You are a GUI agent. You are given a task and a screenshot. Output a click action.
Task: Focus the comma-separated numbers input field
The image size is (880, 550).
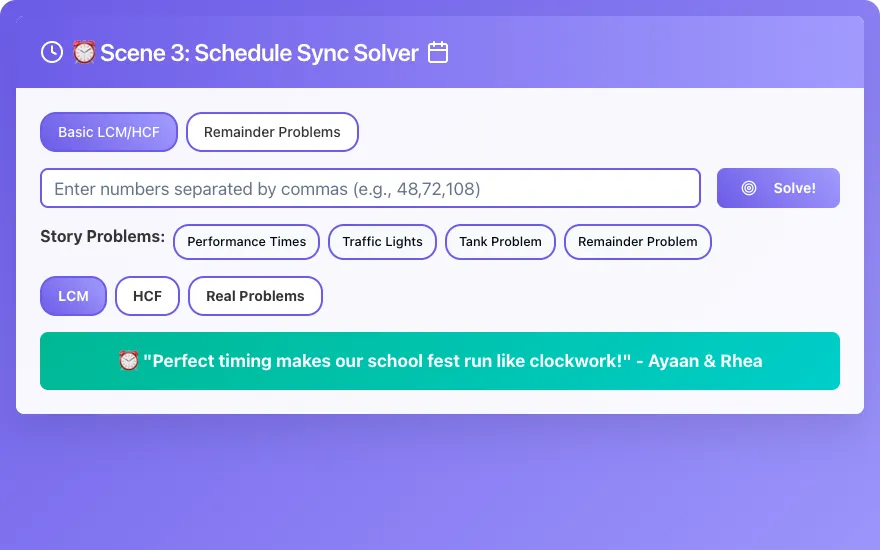point(370,188)
